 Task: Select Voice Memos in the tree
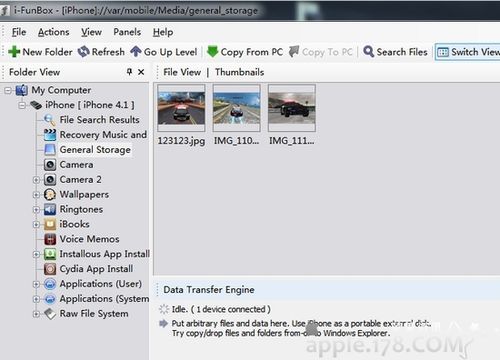(x=89, y=239)
